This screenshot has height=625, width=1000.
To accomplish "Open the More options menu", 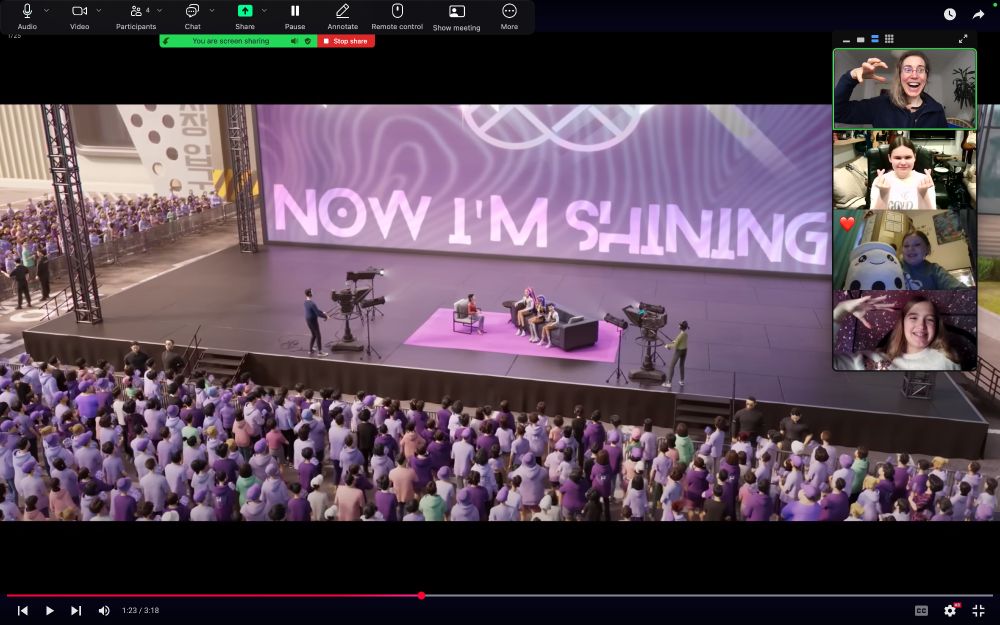I will [509, 11].
